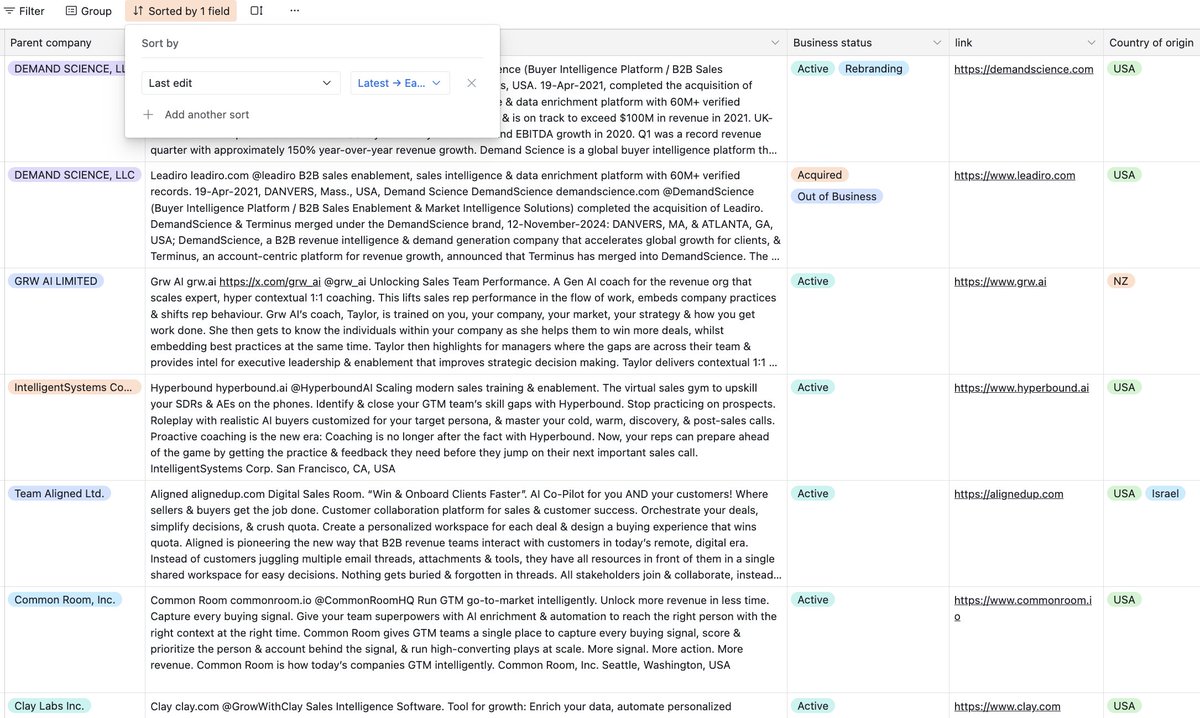
Task: Open the Last edit sort field dropdown
Action: (240, 83)
